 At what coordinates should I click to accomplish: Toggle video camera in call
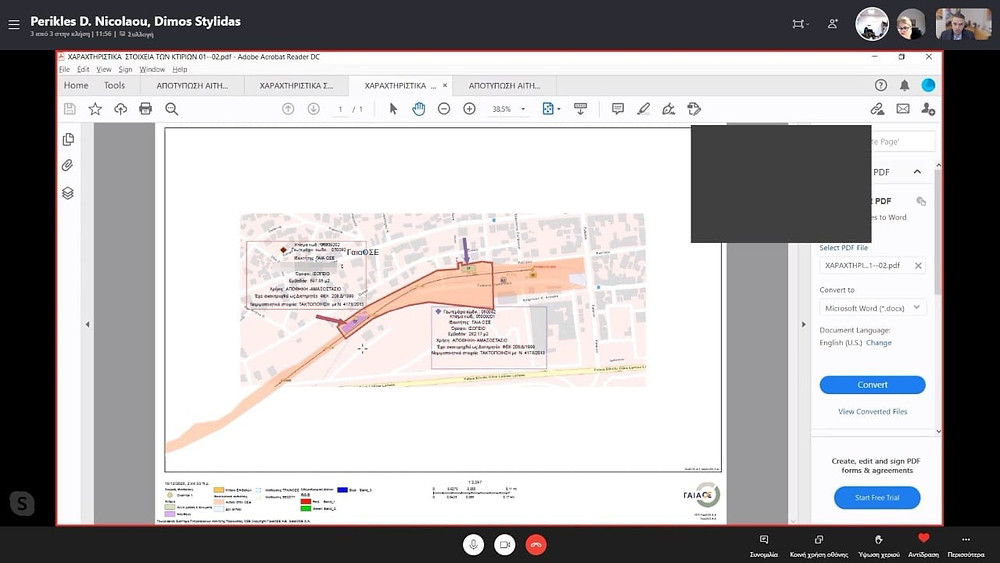(504, 545)
